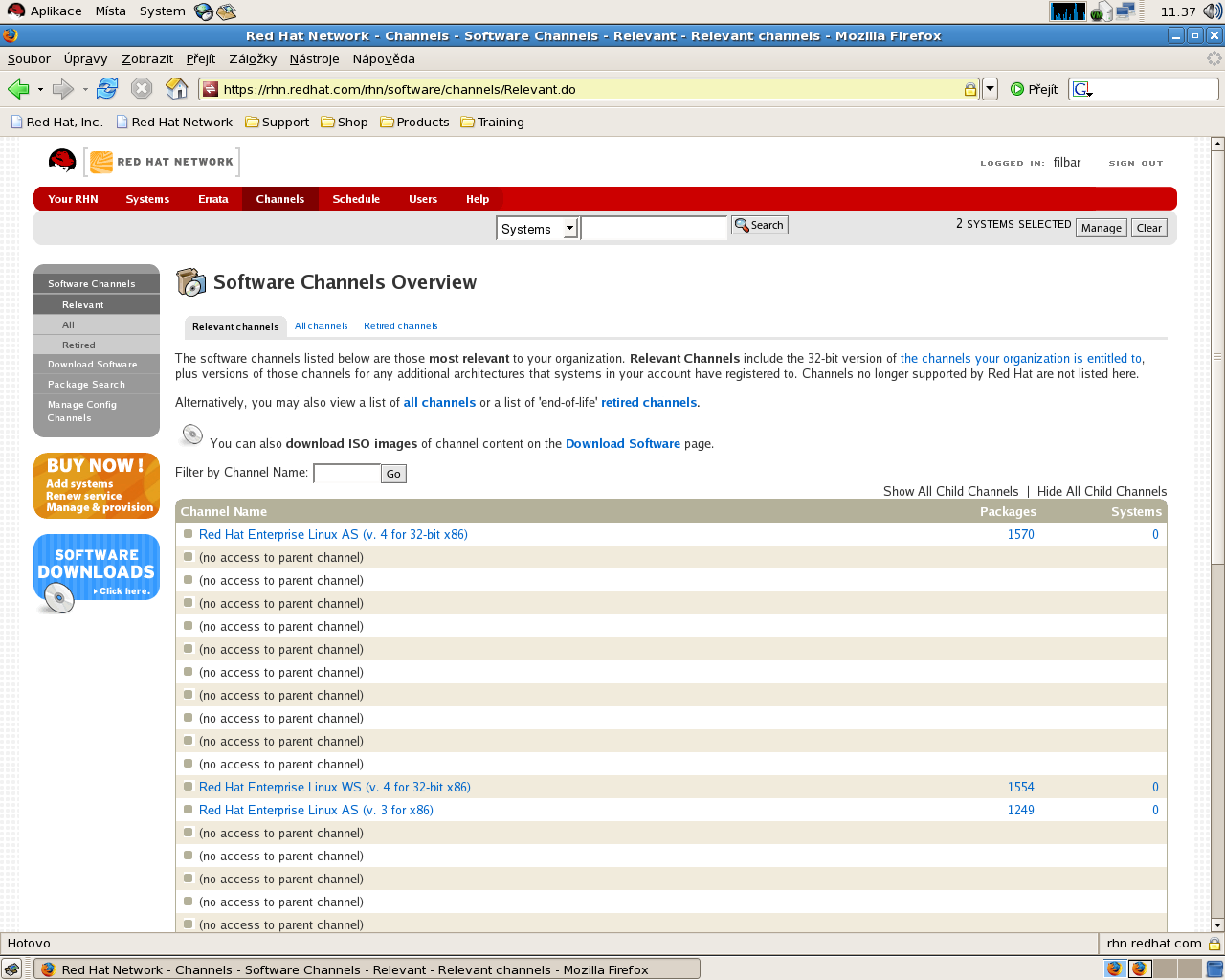Click the padlock icon in address bar
The width and height of the screenshot is (1225, 980).
969,89
